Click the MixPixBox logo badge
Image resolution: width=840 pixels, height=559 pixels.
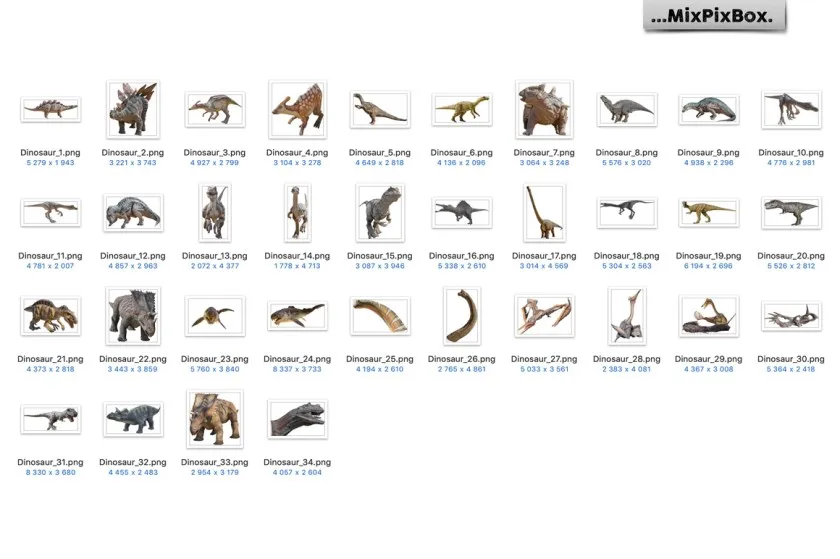(x=715, y=17)
